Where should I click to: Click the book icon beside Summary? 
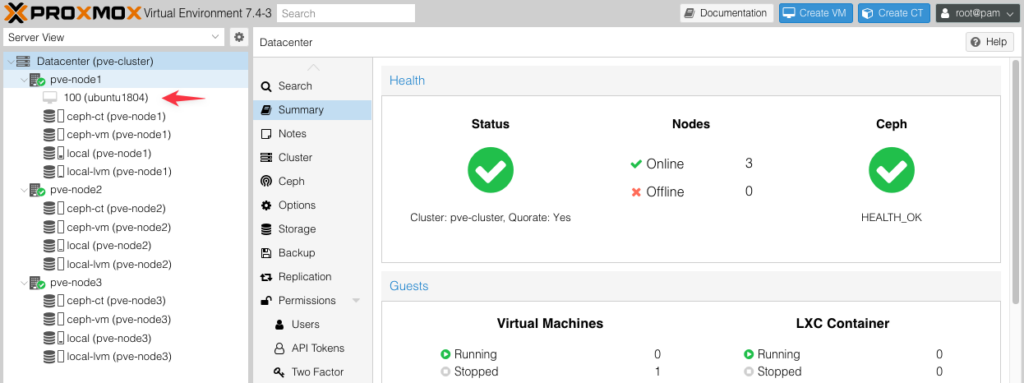pyautogui.click(x=266, y=110)
